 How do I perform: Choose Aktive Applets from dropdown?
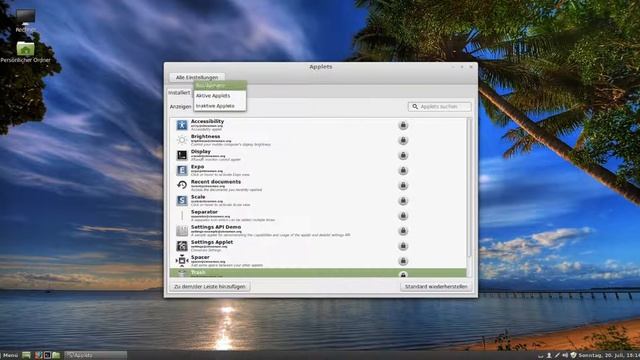click(220, 96)
